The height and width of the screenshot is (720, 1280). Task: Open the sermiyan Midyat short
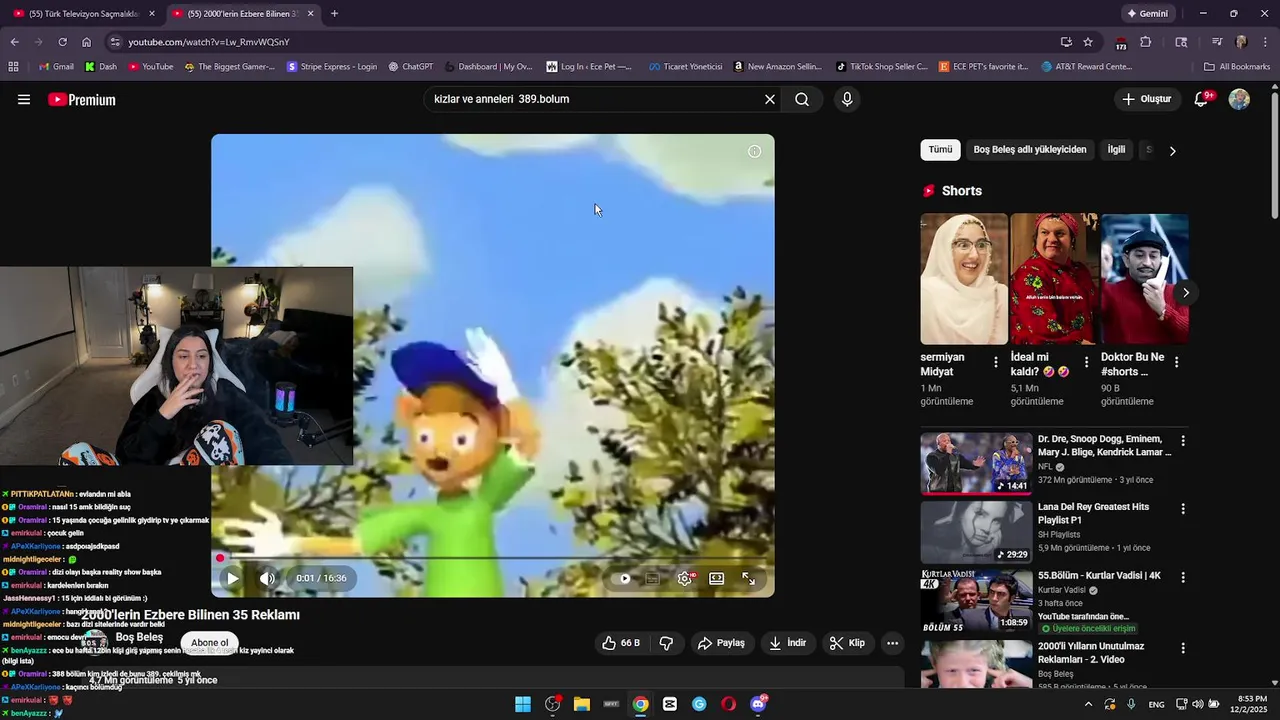pyautogui.click(x=964, y=279)
